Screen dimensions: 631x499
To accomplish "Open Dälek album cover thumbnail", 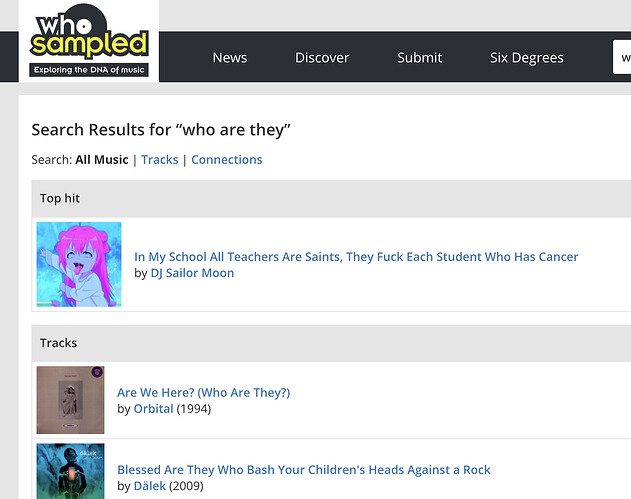I will [x=70, y=471].
